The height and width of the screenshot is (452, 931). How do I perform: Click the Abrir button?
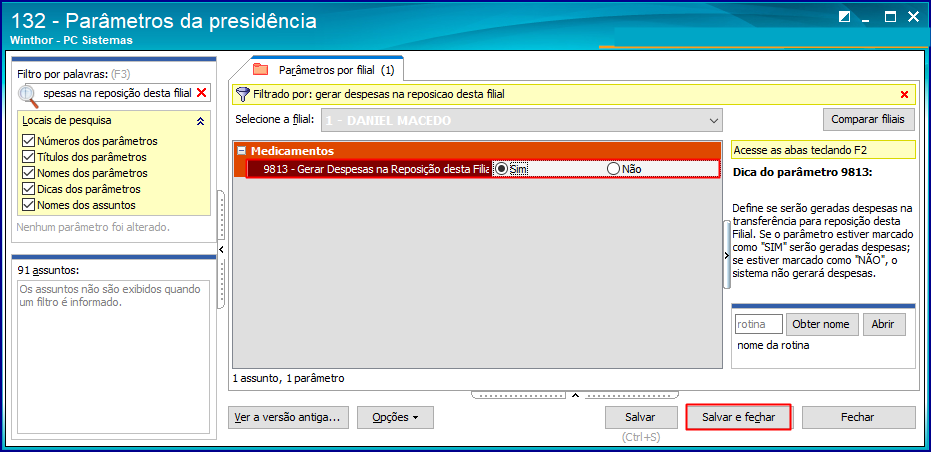883,324
